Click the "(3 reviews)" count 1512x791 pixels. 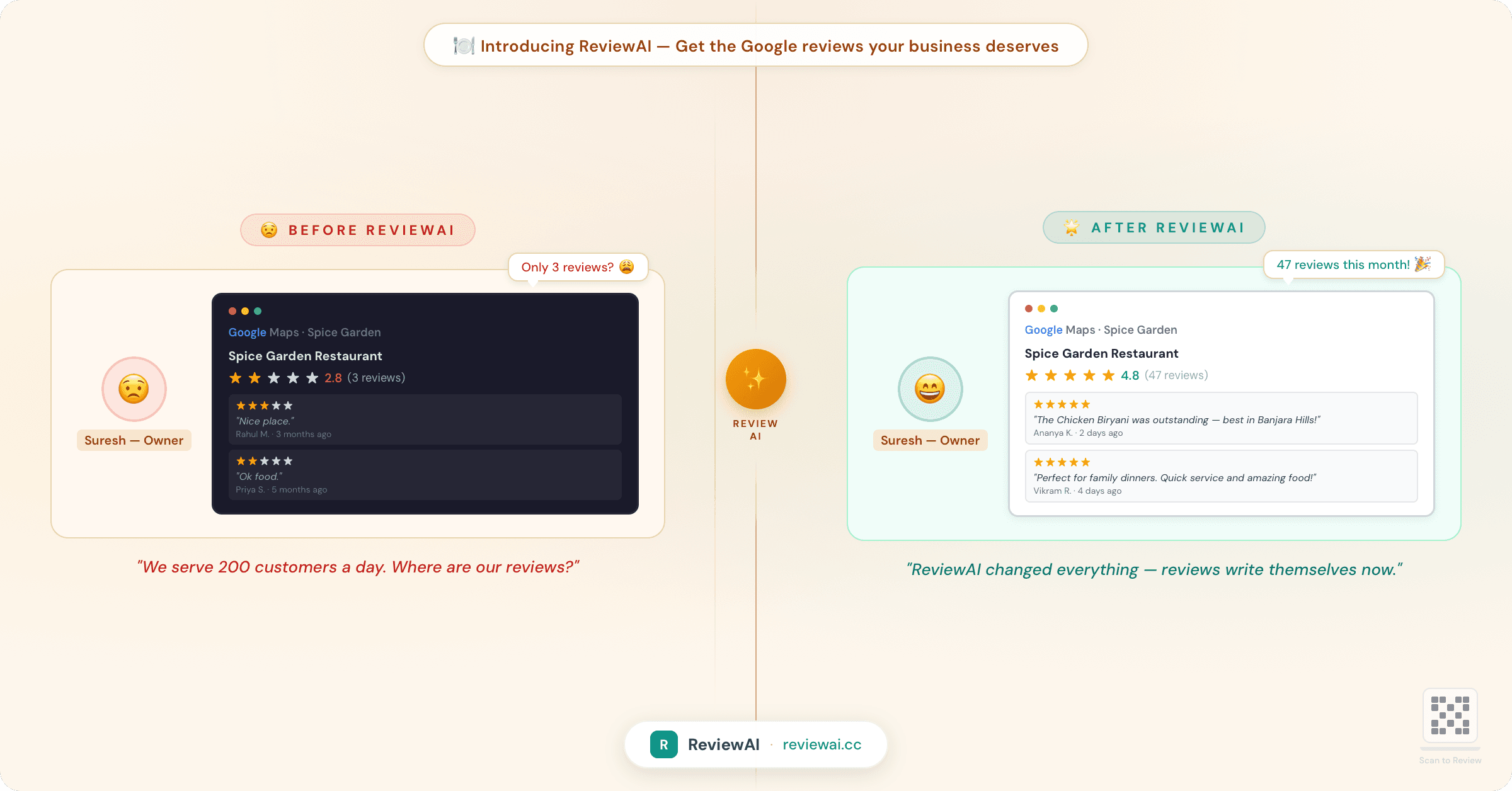(376, 378)
